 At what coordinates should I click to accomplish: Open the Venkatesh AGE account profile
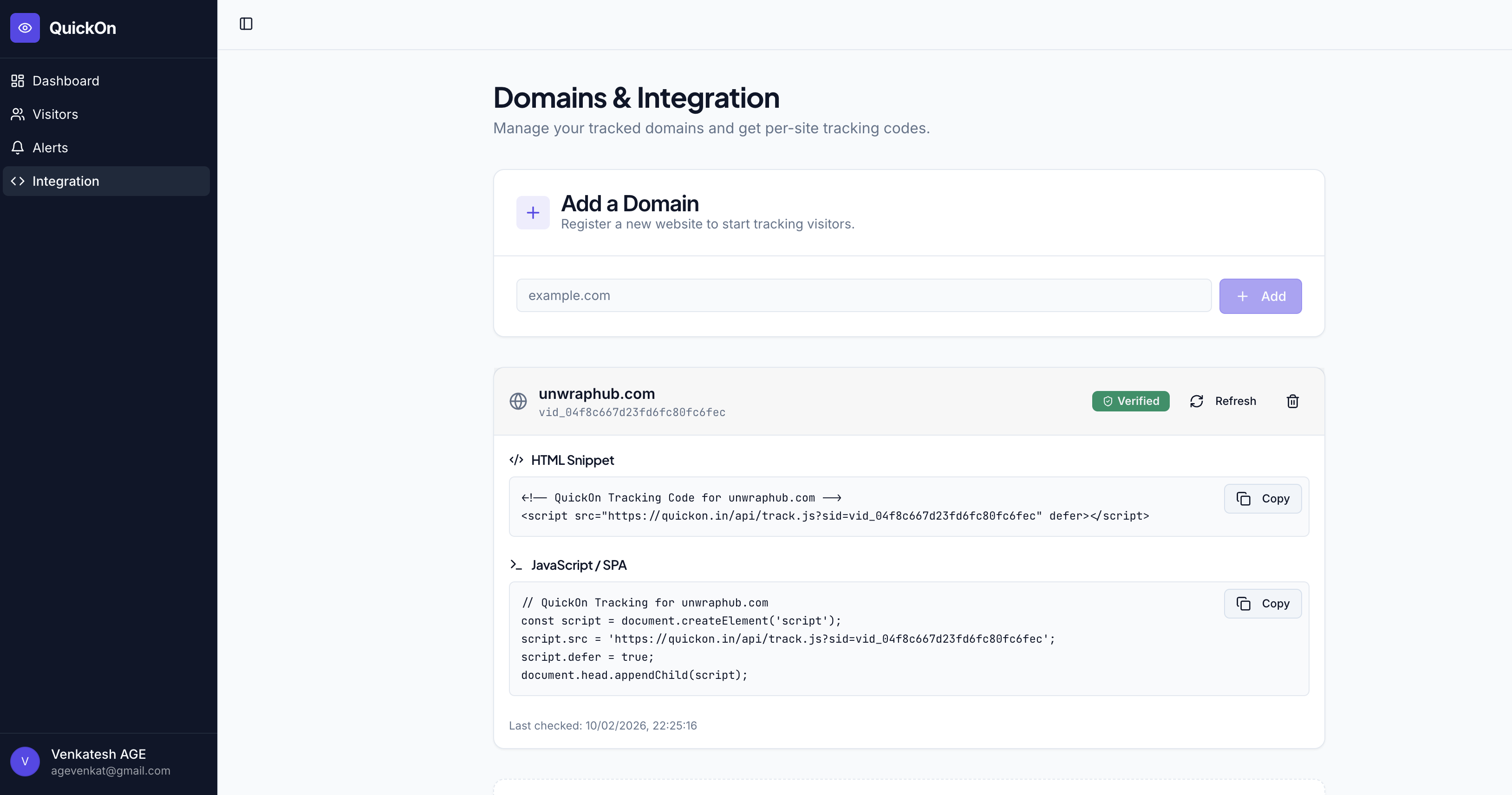click(98, 755)
